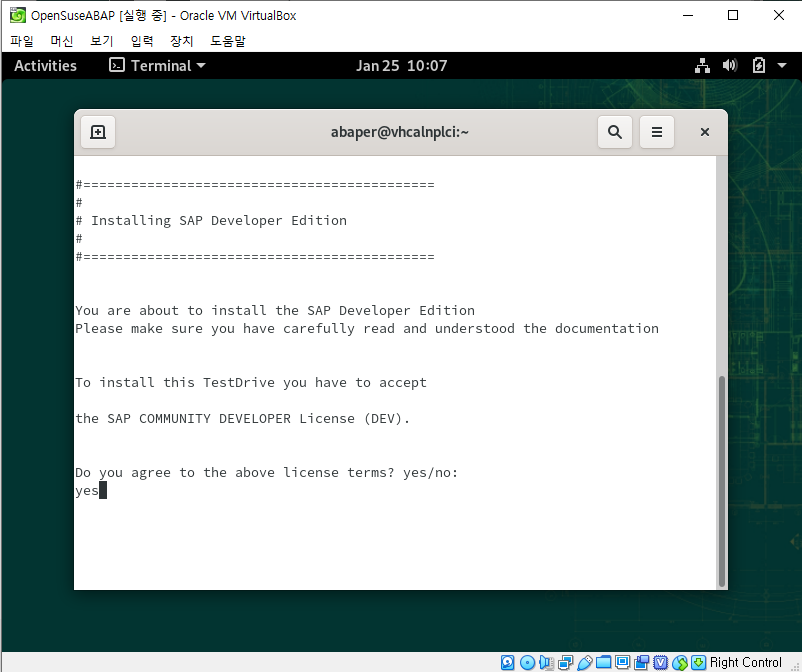Maximize the VirtualBox window
The height and width of the screenshot is (672, 802).
(x=733, y=15)
